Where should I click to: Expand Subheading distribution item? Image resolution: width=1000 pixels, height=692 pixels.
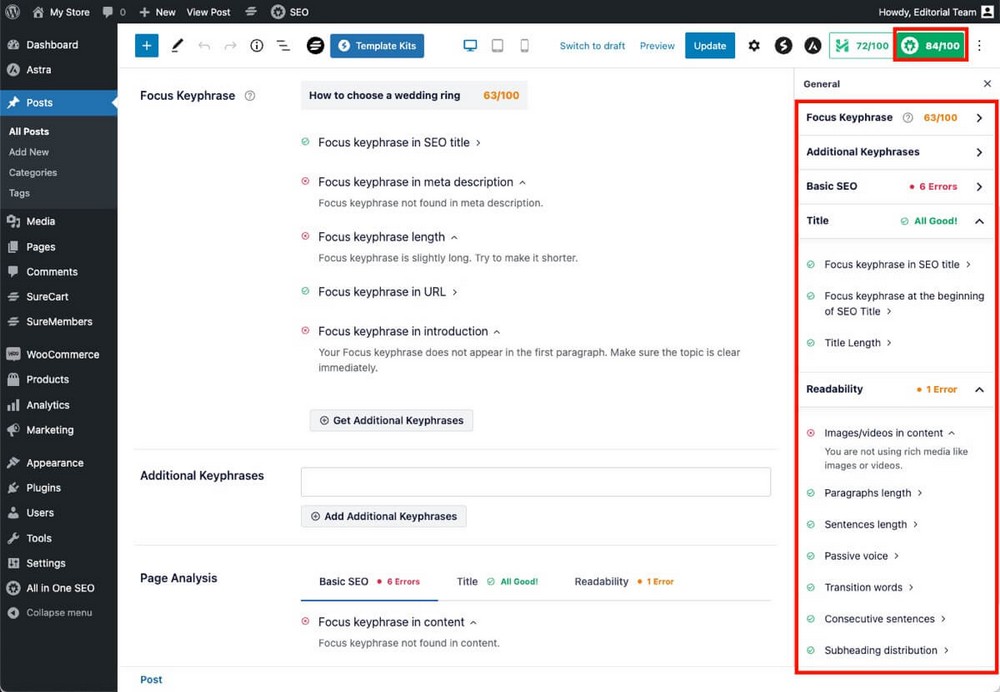(x=886, y=650)
